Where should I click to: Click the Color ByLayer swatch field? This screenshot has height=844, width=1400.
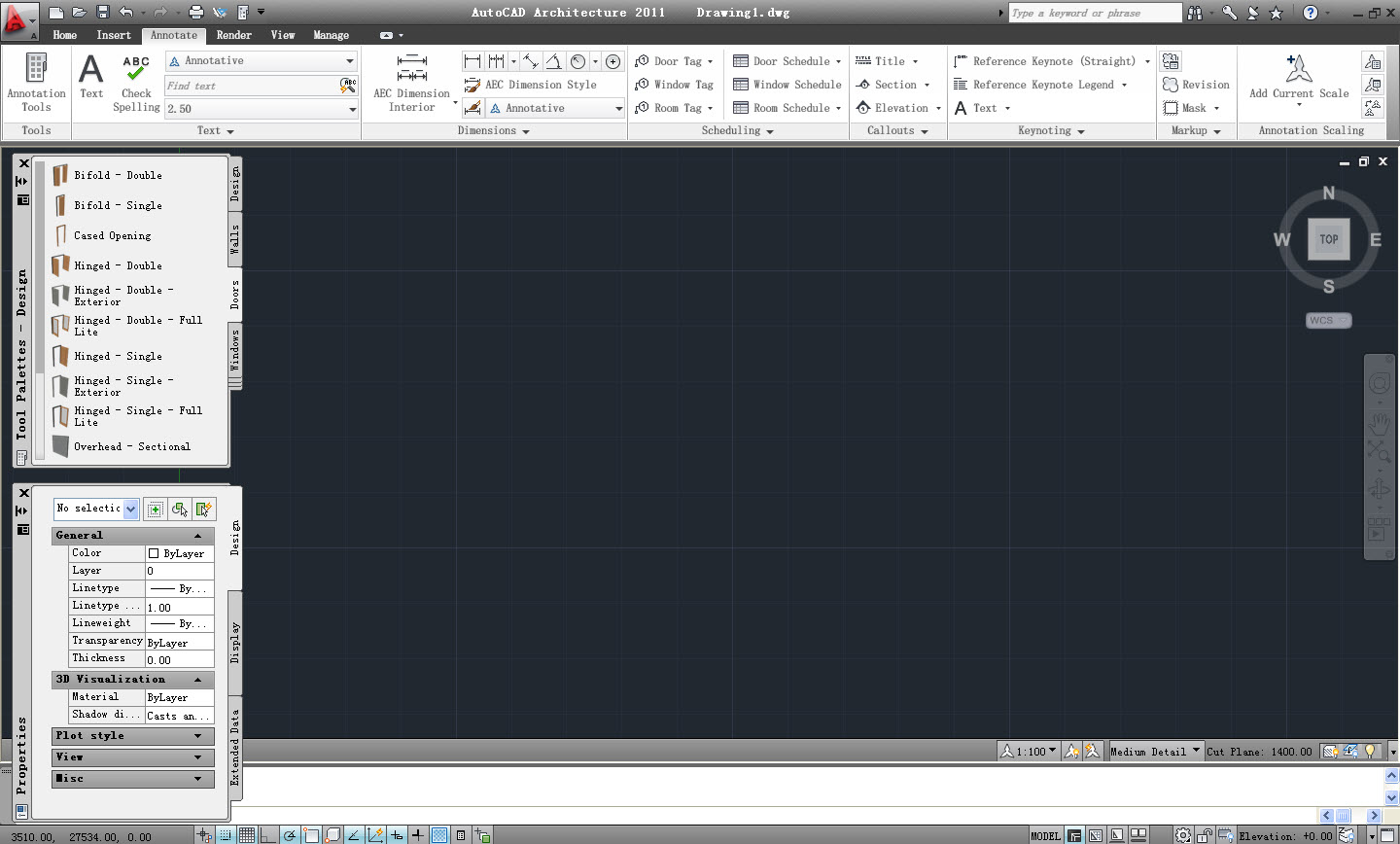coord(180,553)
